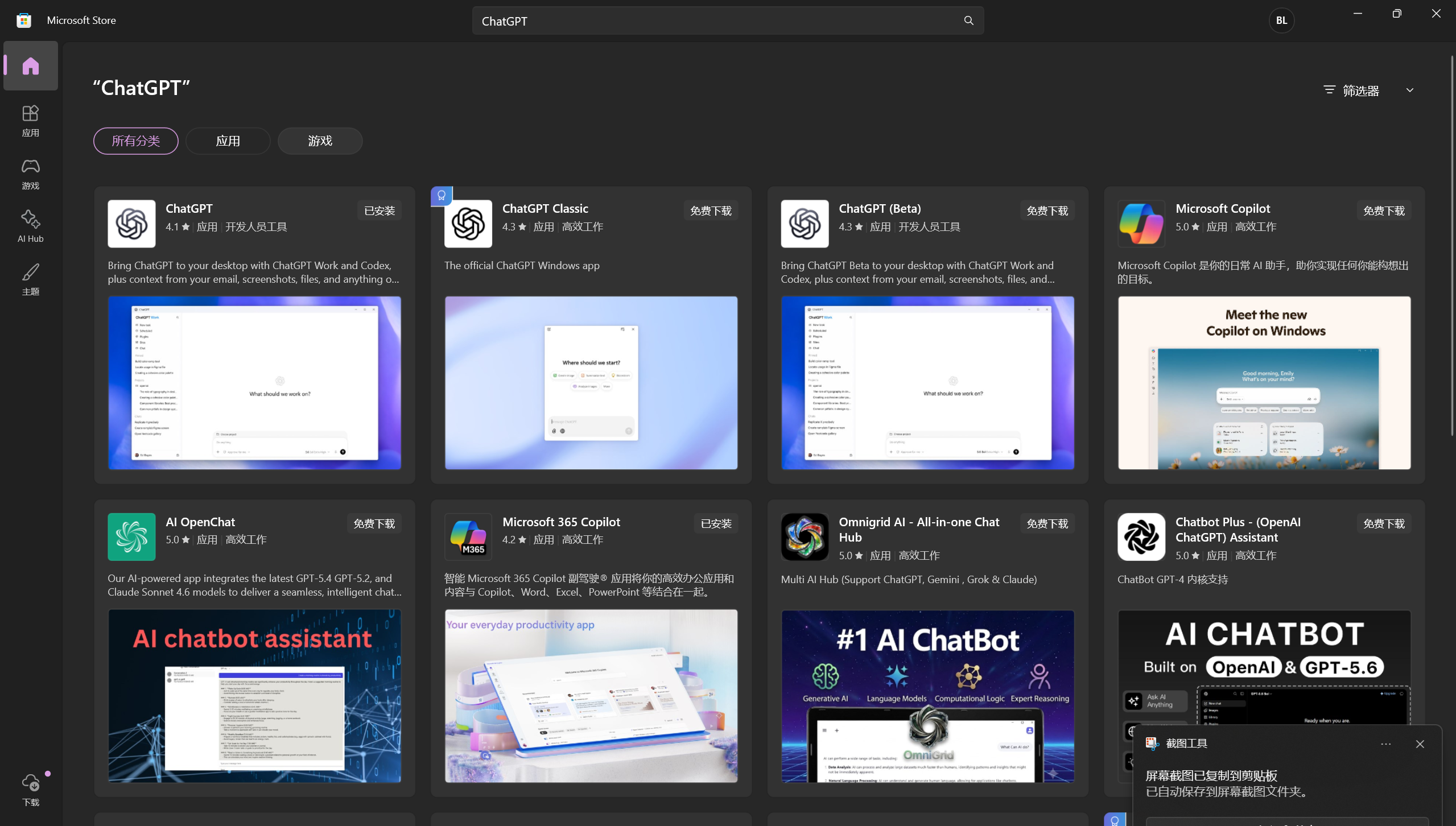Select the 应用 category filter pill

228,141
